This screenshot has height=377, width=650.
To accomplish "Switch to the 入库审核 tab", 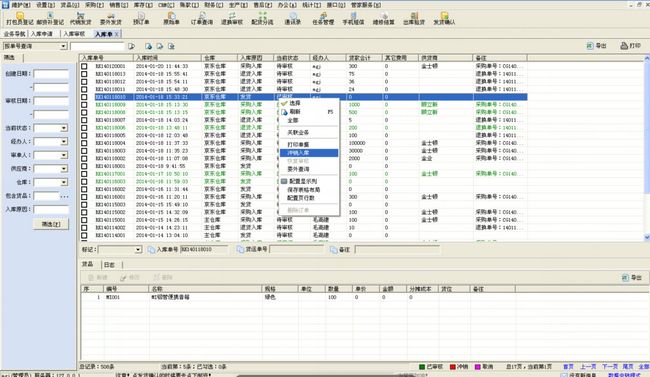I will [74, 34].
